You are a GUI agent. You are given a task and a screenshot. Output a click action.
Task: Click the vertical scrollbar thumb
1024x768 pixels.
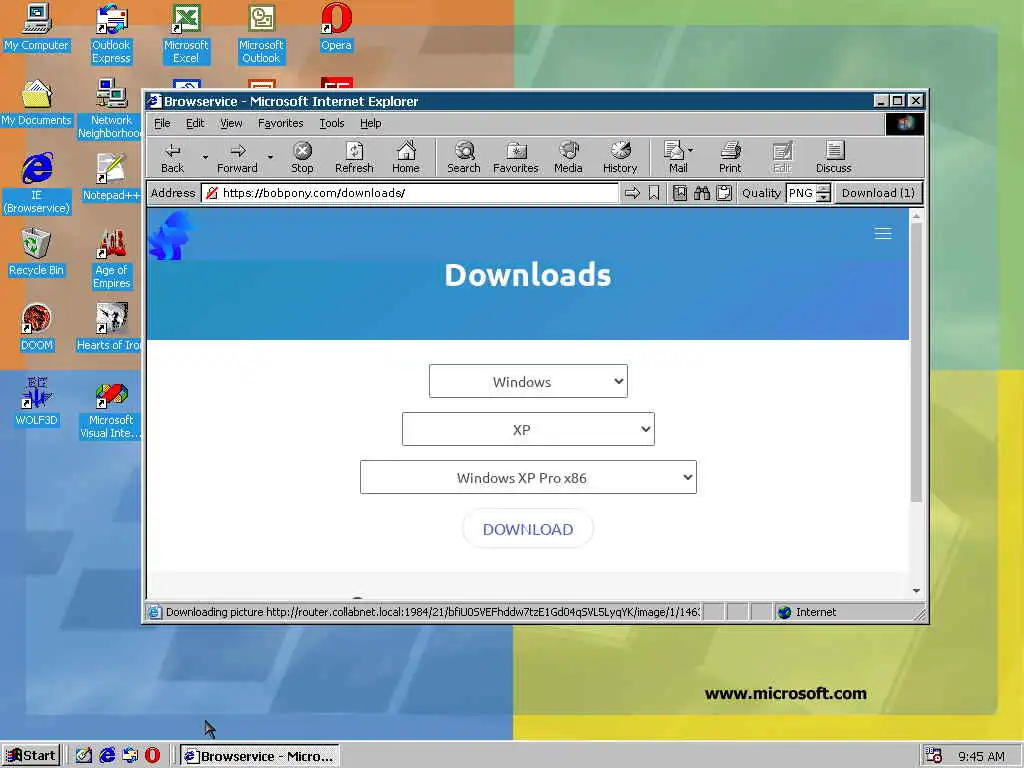[x=916, y=362]
